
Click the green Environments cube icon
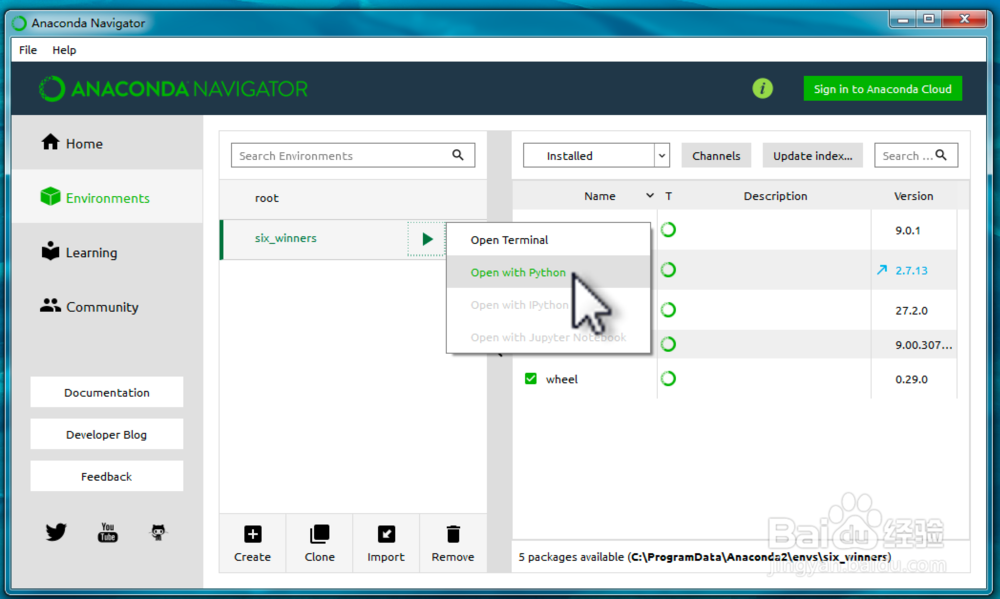pyautogui.click(x=50, y=196)
